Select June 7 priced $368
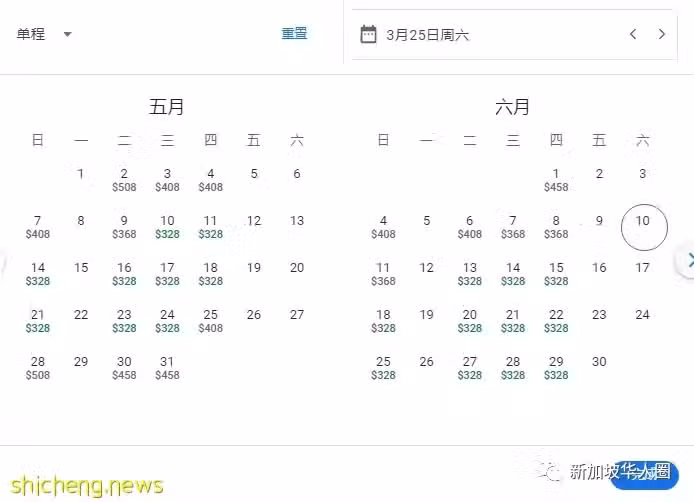Image resolution: width=694 pixels, height=502 pixels. click(513, 227)
